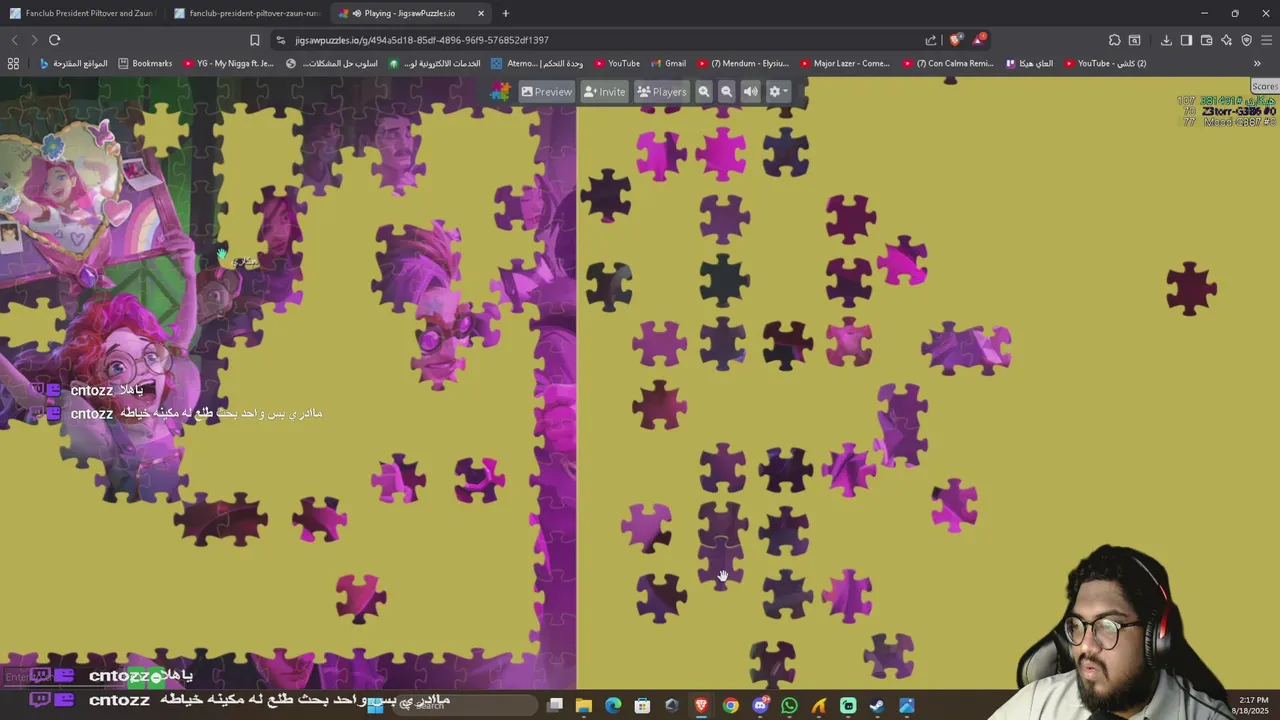Open the Atemo bookmark

[536, 63]
